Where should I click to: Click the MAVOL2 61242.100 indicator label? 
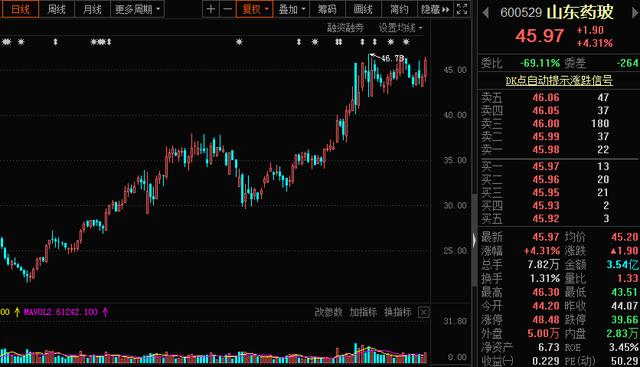tap(61, 312)
